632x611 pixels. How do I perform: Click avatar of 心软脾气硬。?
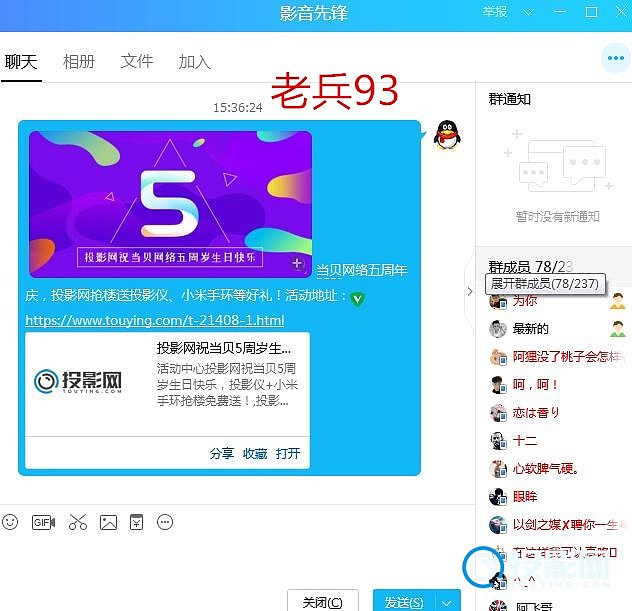(498, 468)
